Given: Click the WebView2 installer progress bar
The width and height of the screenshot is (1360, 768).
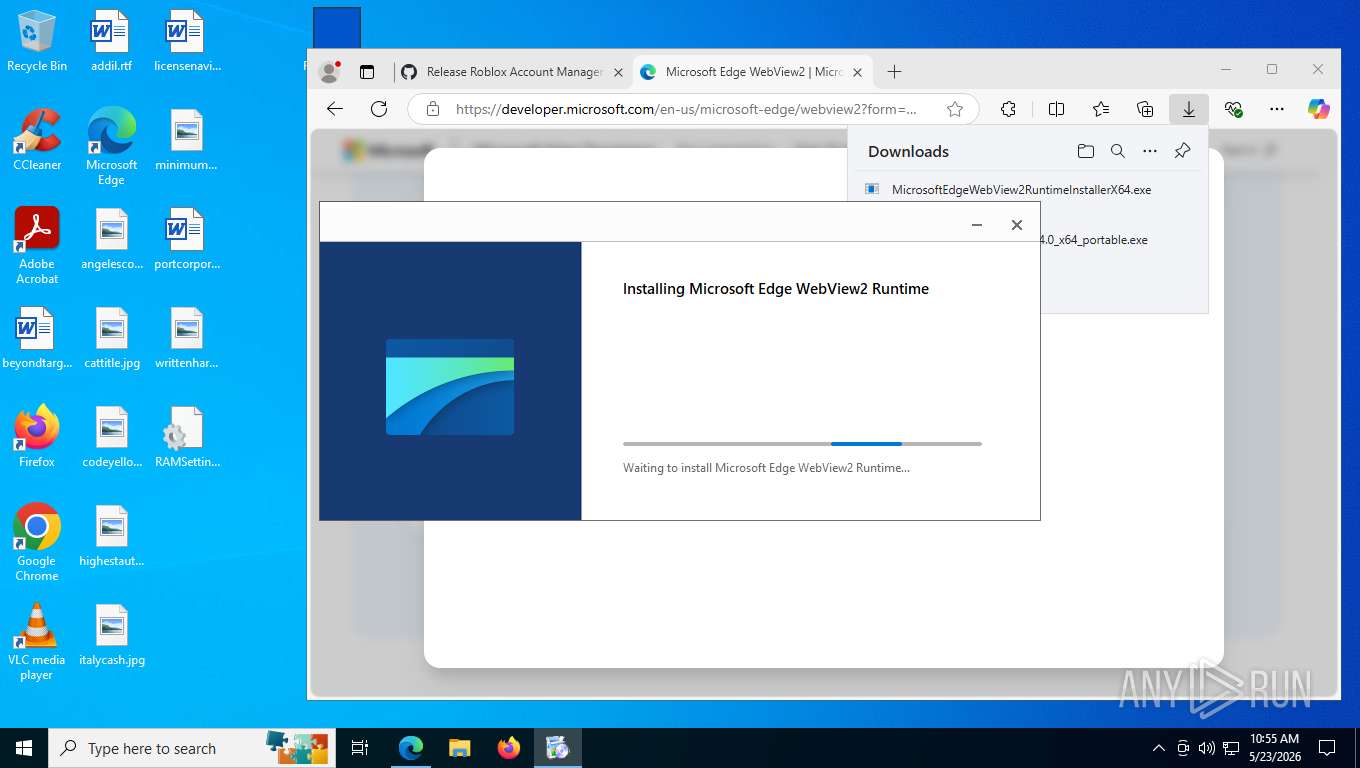Looking at the screenshot, I should click(x=802, y=443).
